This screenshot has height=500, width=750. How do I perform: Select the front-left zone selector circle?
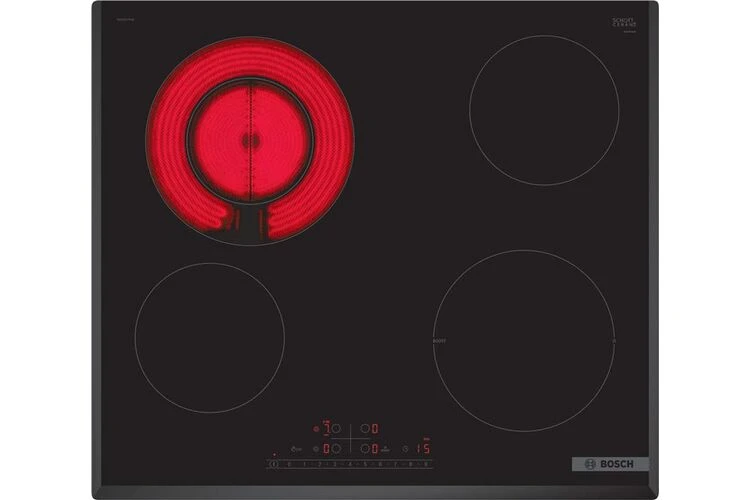coord(336,449)
